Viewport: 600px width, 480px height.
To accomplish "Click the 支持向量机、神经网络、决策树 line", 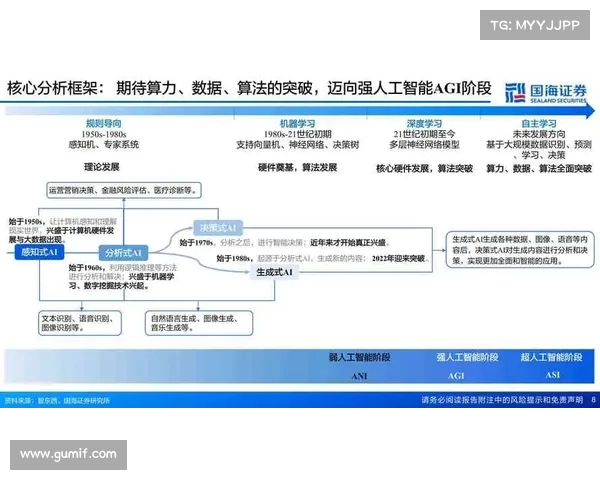I will pos(297,145).
